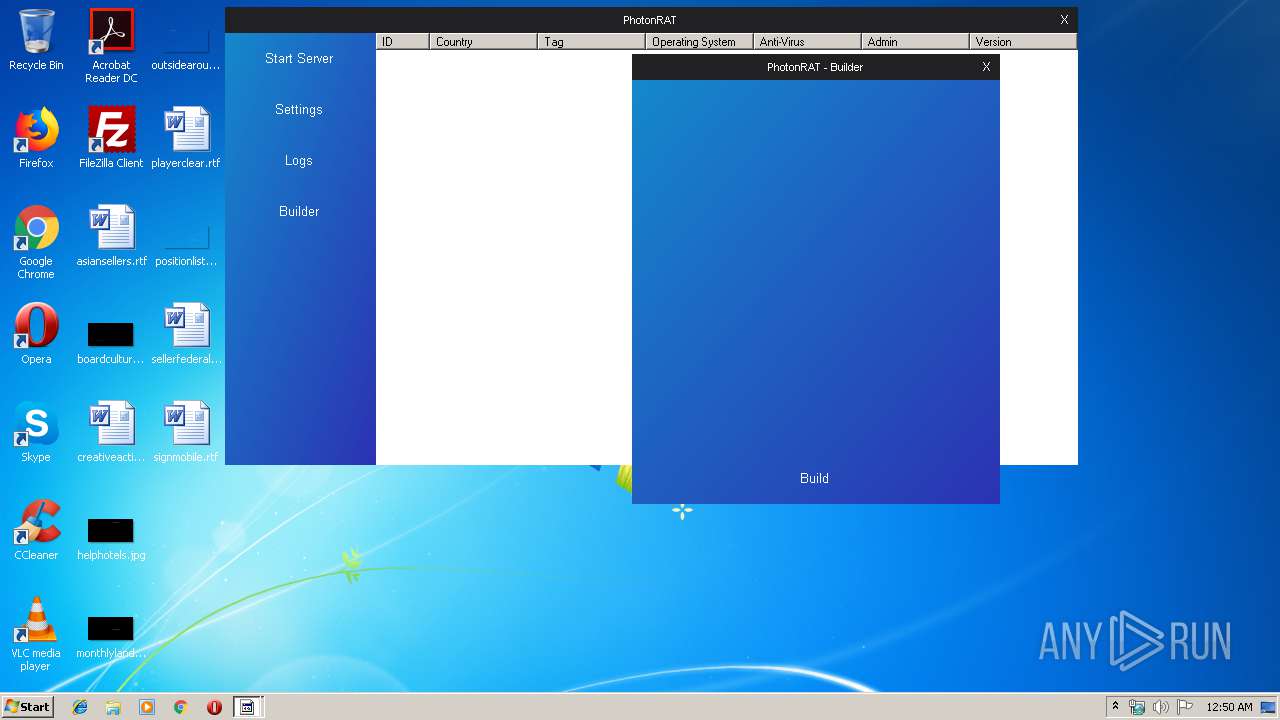1280x720 pixels.
Task: Select the Recycle Bin desktop icon
Action: tap(36, 40)
